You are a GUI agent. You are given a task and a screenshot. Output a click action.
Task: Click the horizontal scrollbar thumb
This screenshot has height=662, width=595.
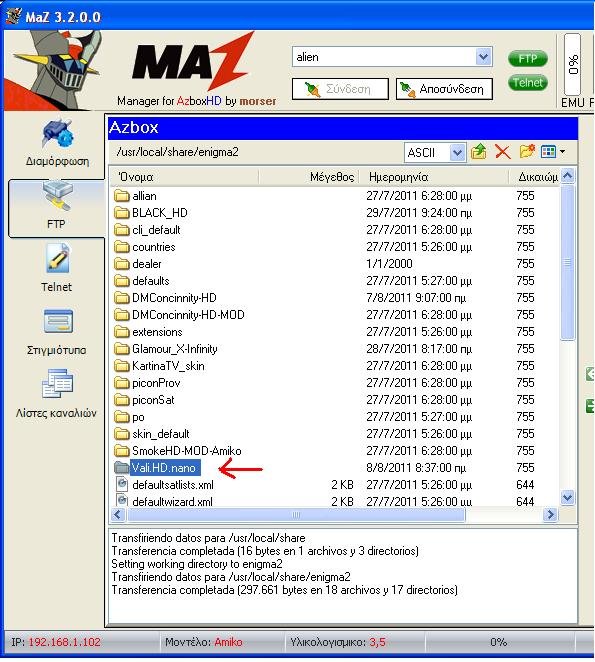click(x=296, y=515)
